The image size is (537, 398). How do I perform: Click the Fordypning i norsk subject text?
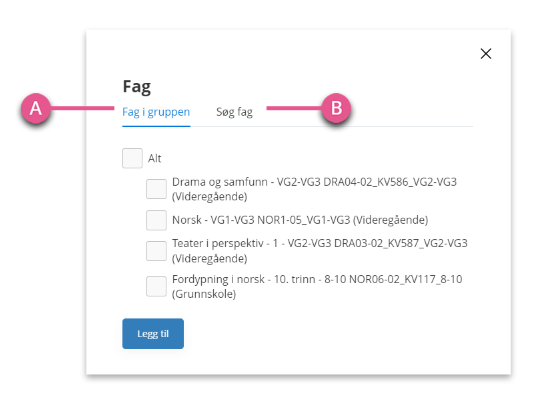coord(317,286)
